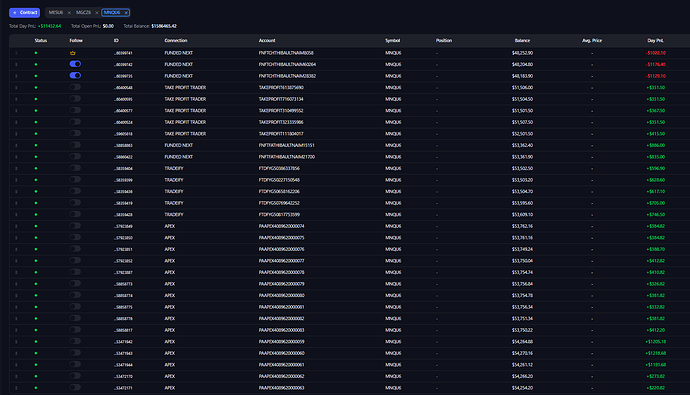690x395 pixels.
Task: Close the MNQU6 tab with its X
Action: (126, 13)
